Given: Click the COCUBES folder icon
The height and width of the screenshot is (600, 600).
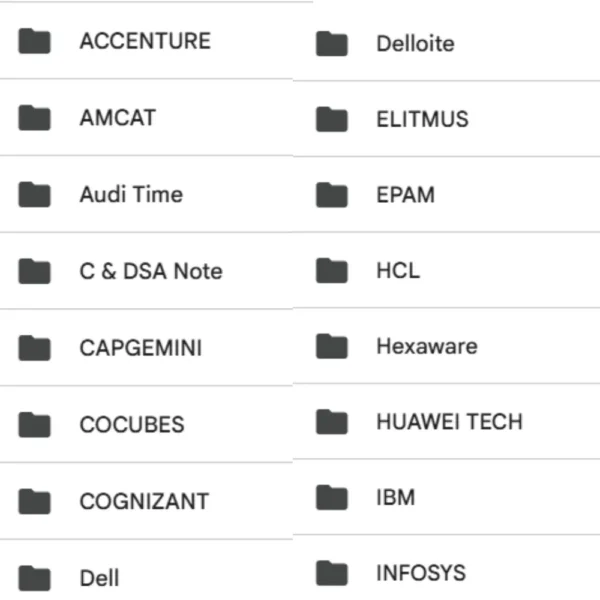Looking at the screenshot, I should click(x=35, y=424).
